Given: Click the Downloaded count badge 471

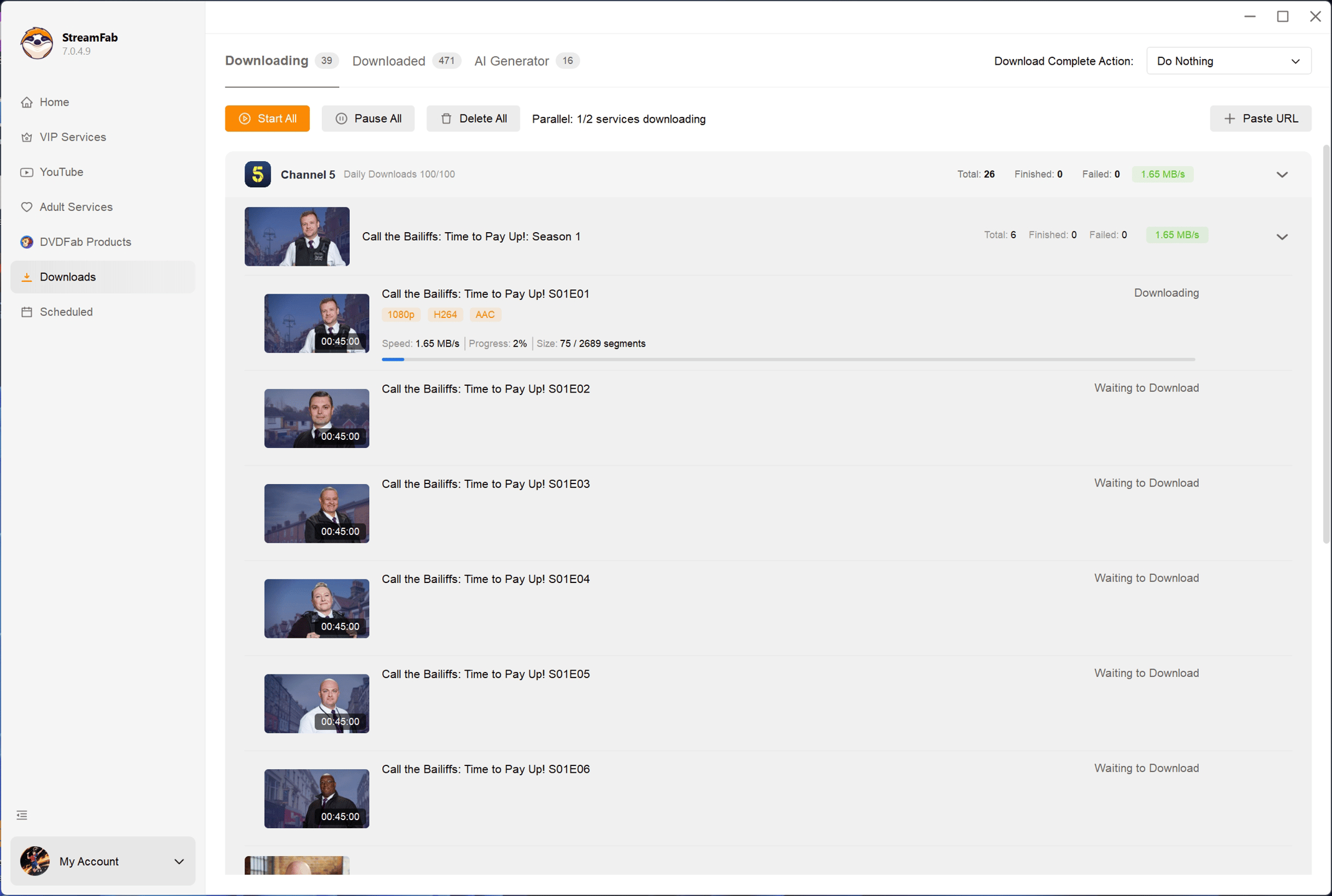Looking at the screenshot, I should pyautogui.click(x=446, y=61).
